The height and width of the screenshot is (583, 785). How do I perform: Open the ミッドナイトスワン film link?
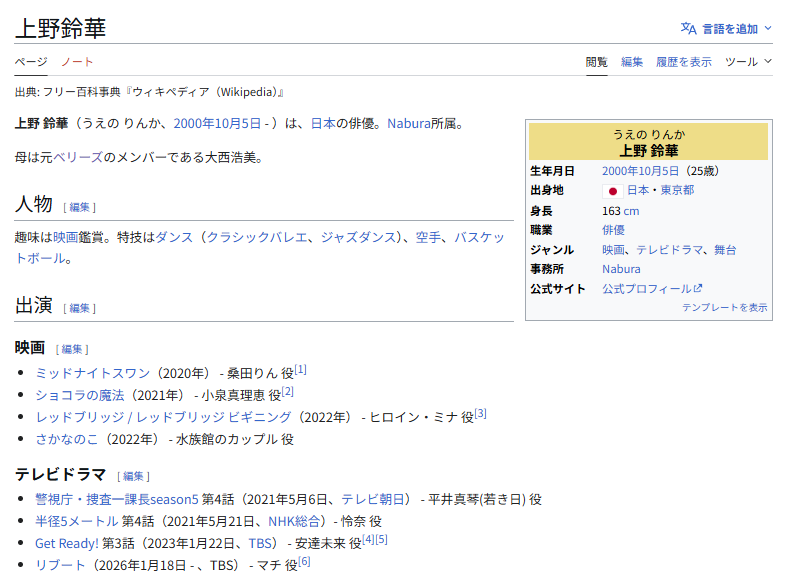point(90,372)
